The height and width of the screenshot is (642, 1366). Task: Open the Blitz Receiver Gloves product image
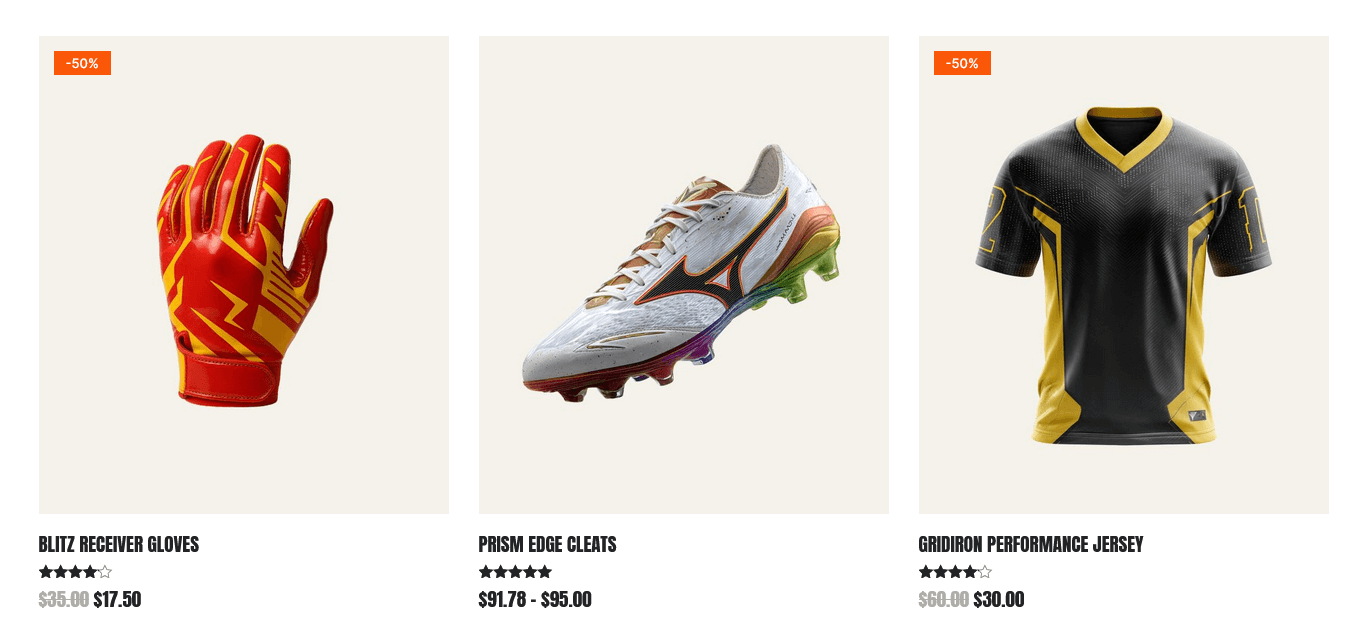point(244,275)
